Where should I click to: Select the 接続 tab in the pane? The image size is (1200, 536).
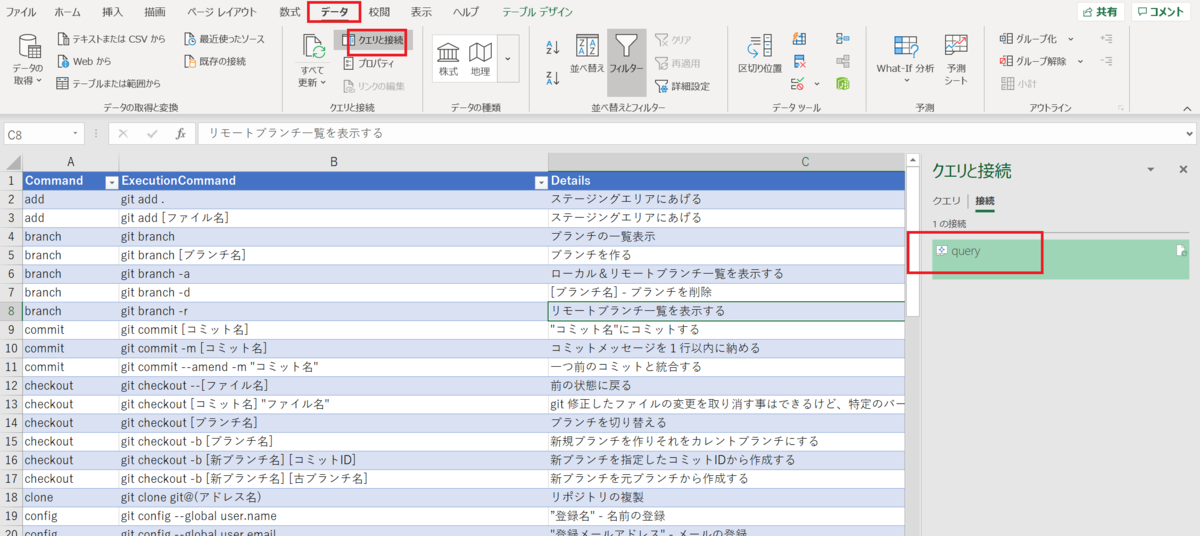point(985,201)
